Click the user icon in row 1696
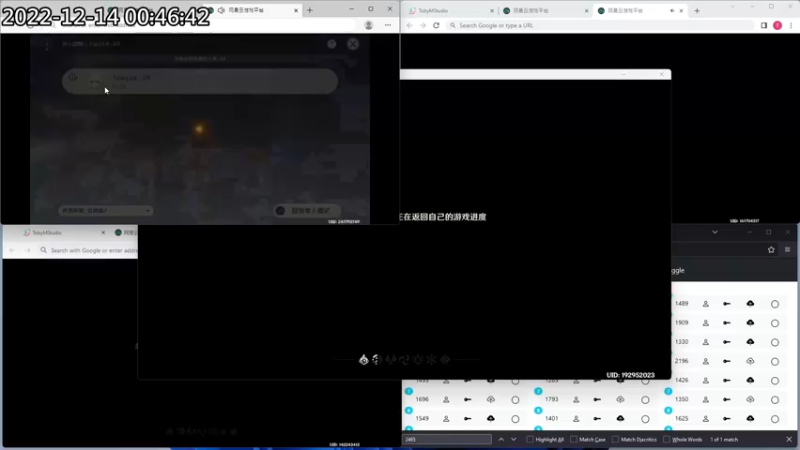Viewport: 800px width, 450px height. click(446, 399)
